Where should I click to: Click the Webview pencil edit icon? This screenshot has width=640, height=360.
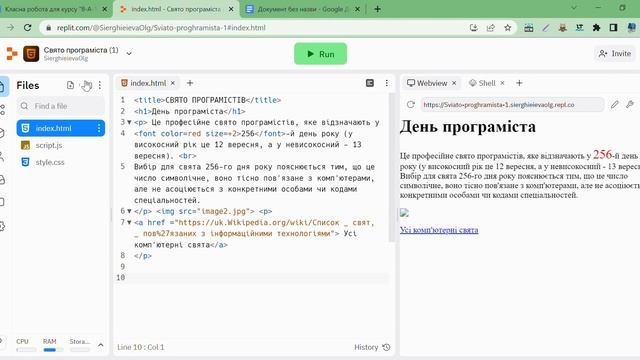[x=615, y=104]
